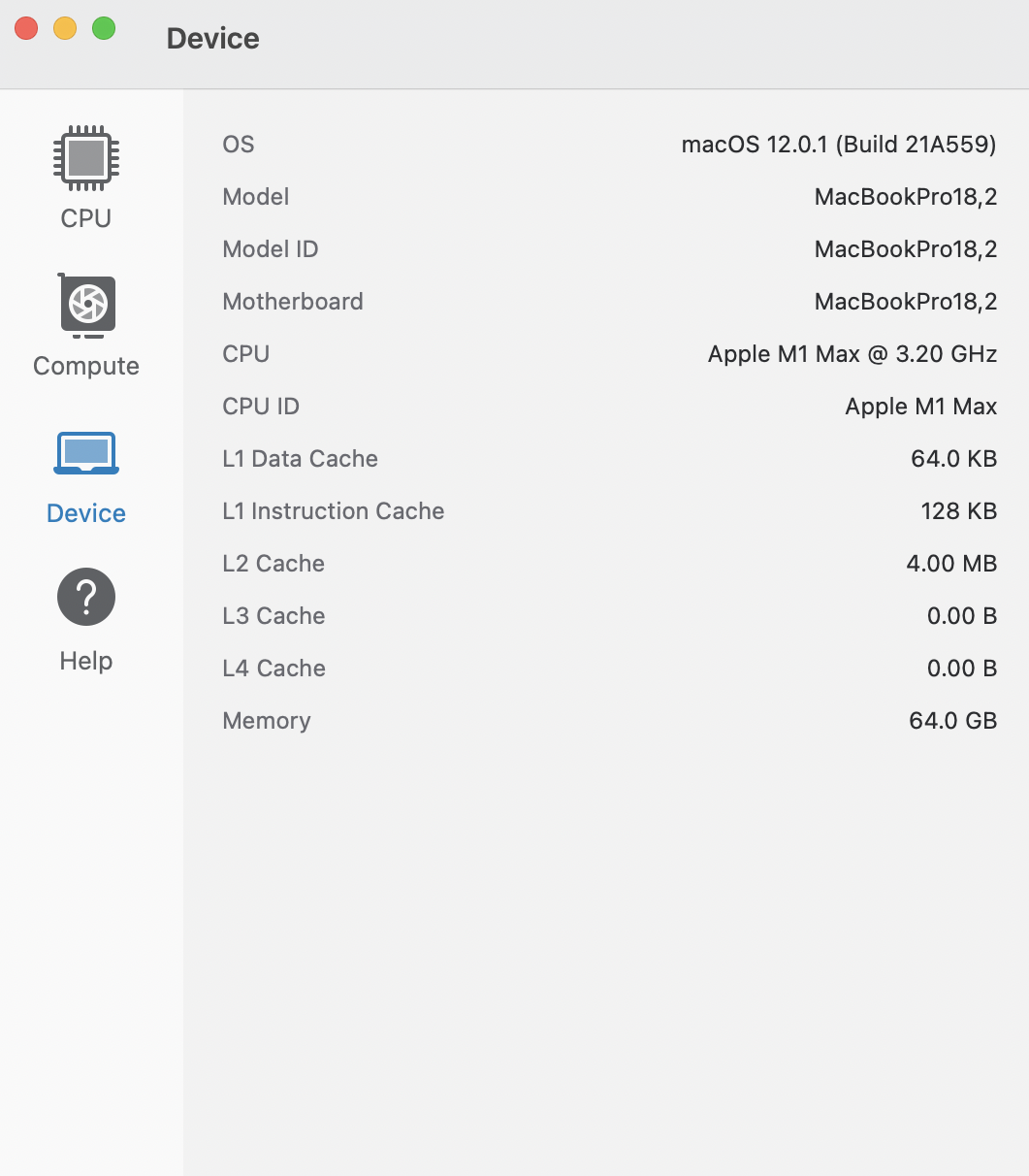Select the macOS 12.0.1 (Build 21A559) value
The image size is (1029, 1176).
click(840, 145)
